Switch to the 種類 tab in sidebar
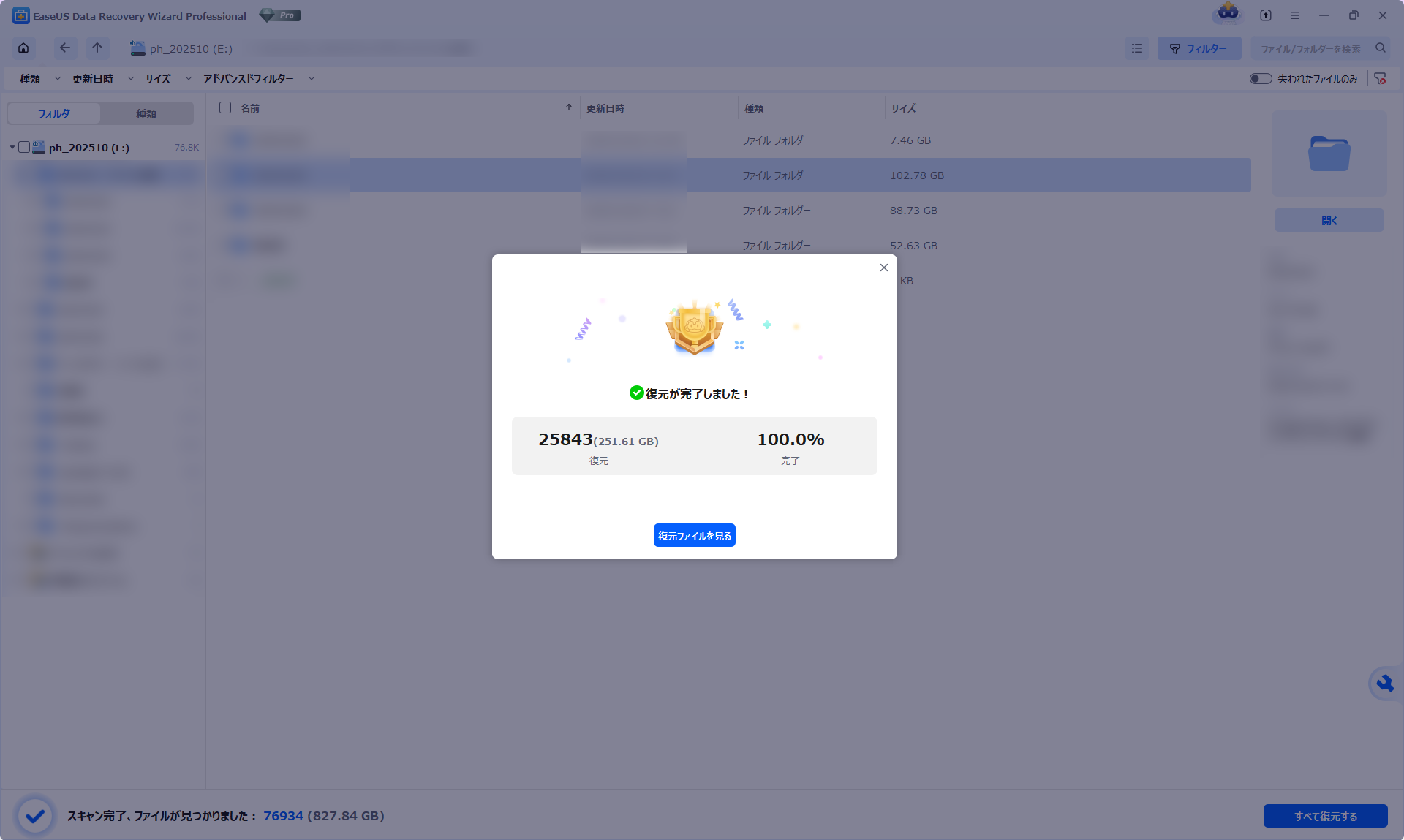The height and width of the screenshot is (840, 1404). click(x=146, y=113)
